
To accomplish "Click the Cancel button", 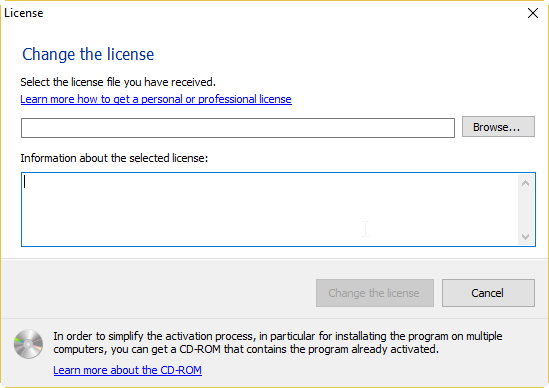I will 488,293.
